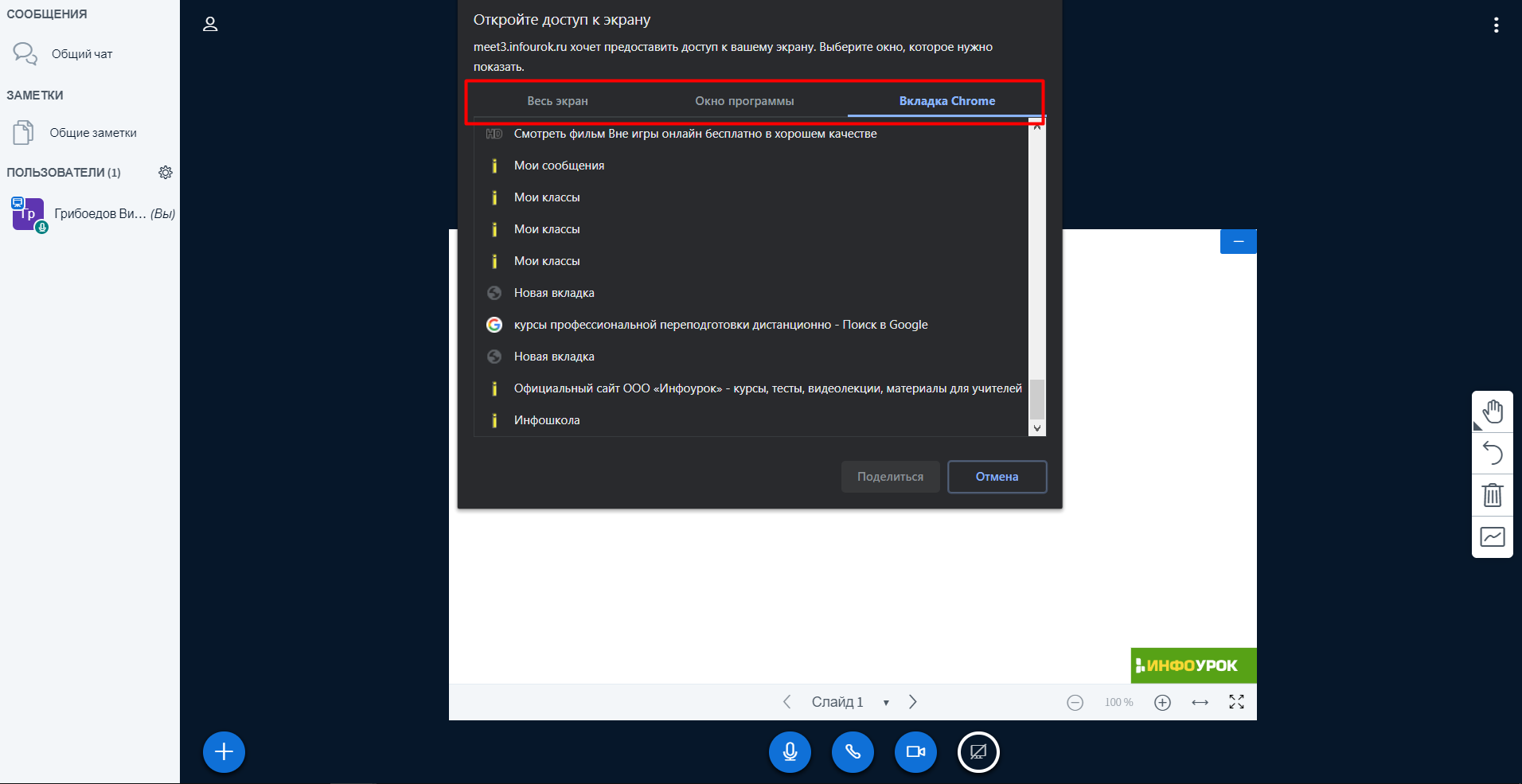Choose the Google search results tab entry
Image resolution: width=1522 pixels, height=784 pixels.
[x=751, y=325]
